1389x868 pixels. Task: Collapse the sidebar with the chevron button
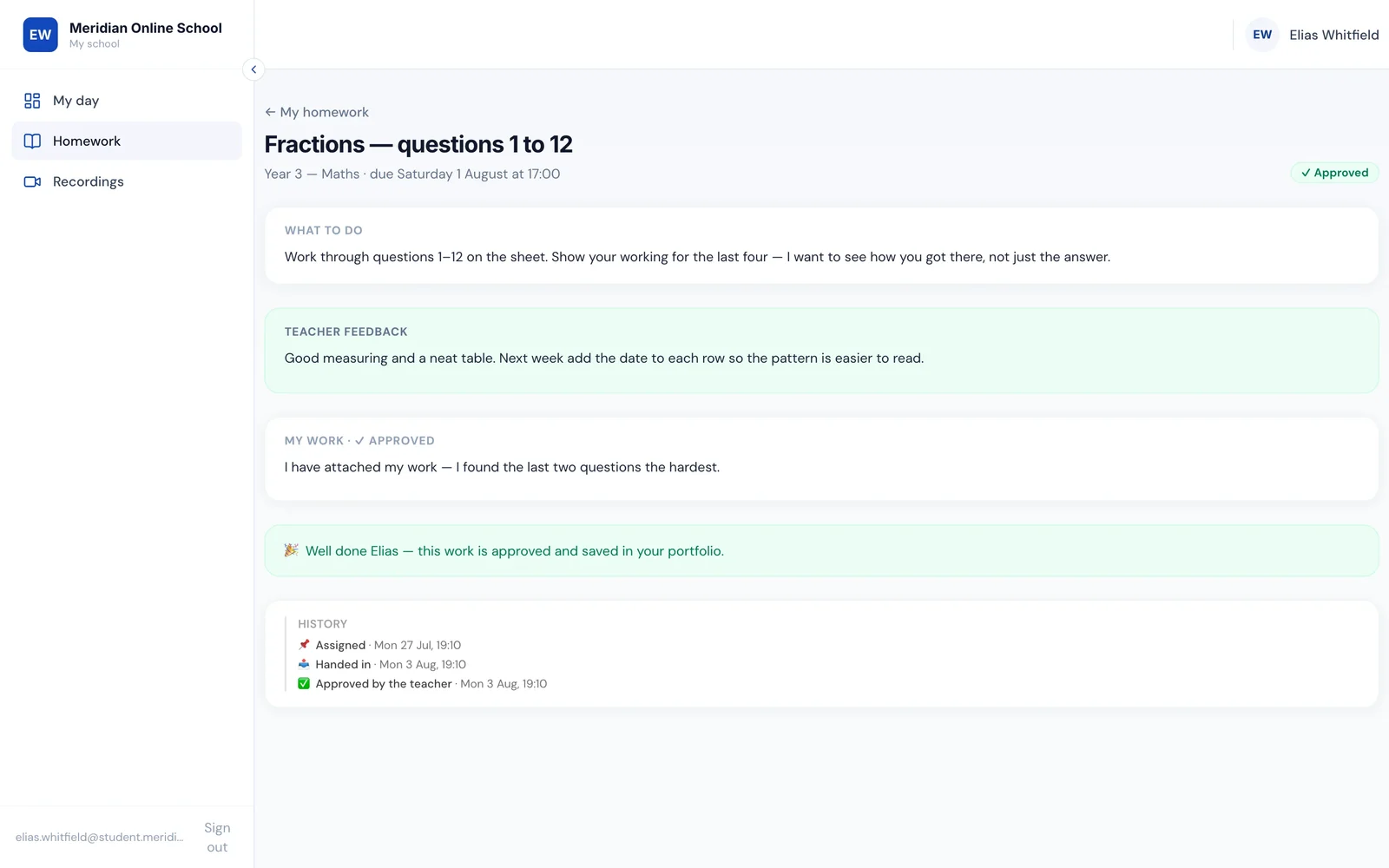point(253,69)
